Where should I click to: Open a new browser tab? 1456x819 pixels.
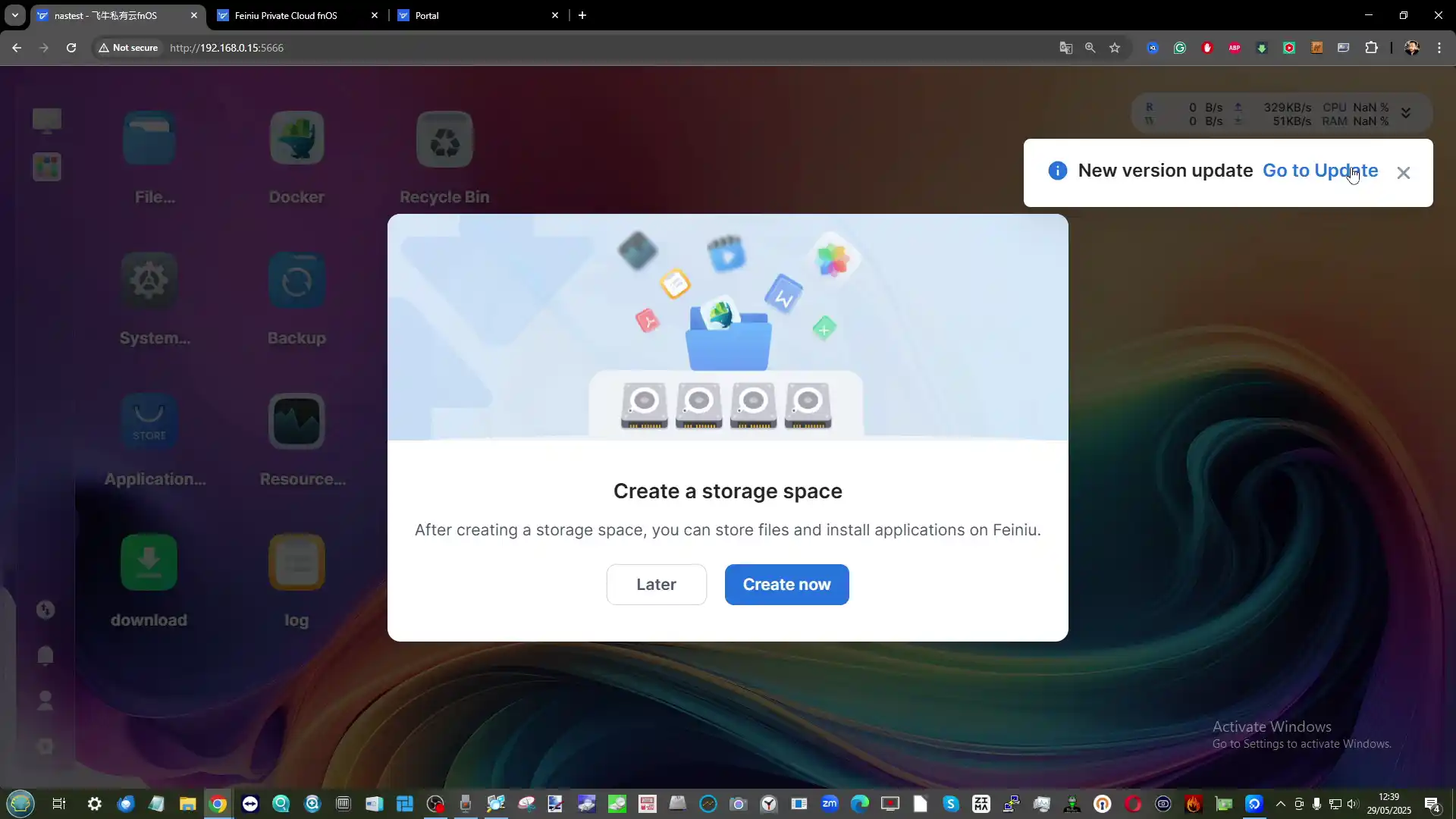click(582, 15)
